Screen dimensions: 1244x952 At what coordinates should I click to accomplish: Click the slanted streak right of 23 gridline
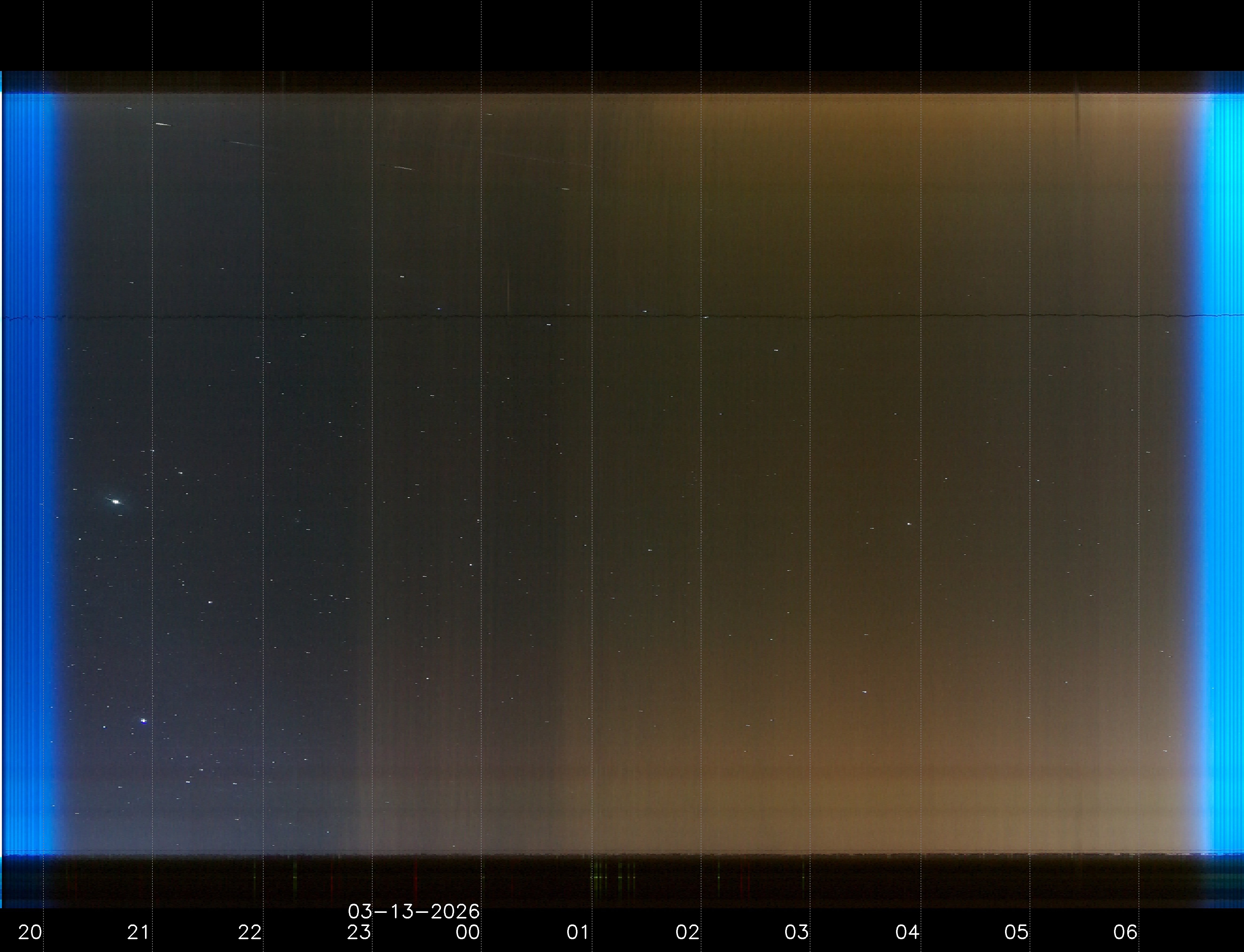click(403, 168)
